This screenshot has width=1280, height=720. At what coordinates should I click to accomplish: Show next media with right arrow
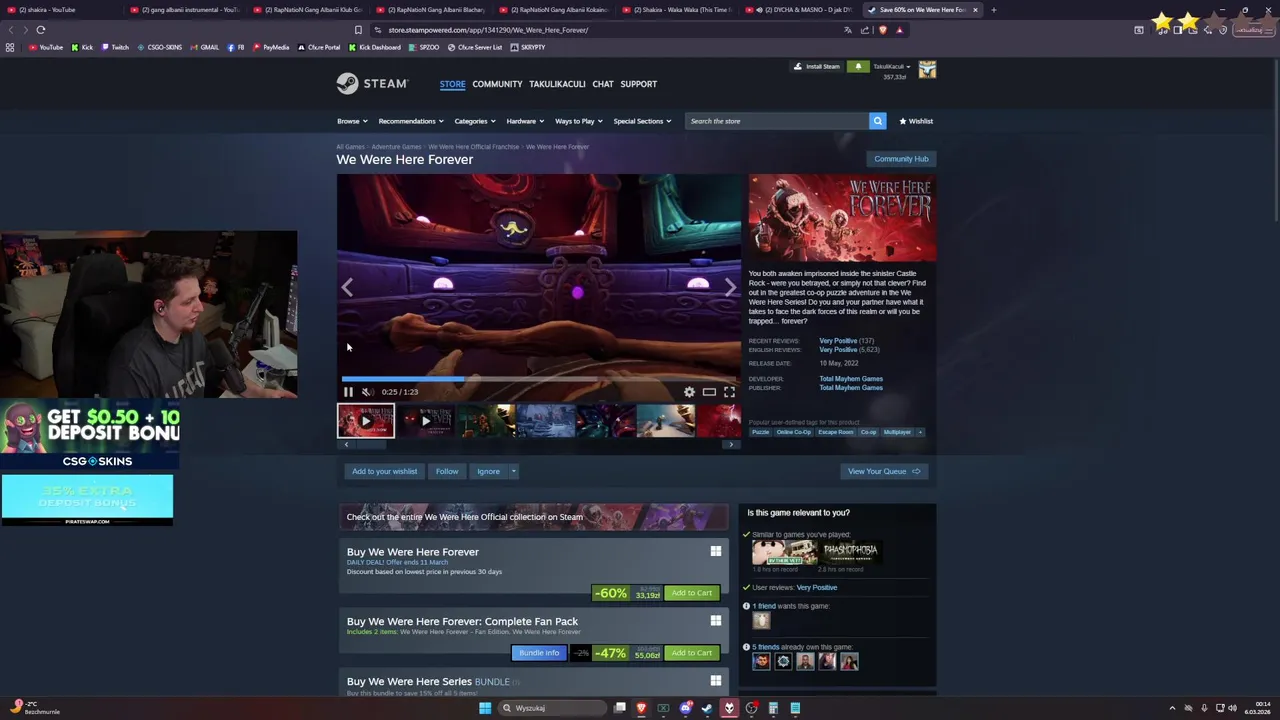pyautogui.click(x=730, y=288)
